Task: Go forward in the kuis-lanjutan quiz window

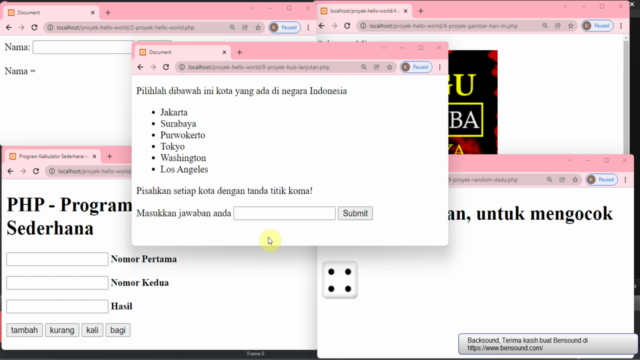Action: 153,67
